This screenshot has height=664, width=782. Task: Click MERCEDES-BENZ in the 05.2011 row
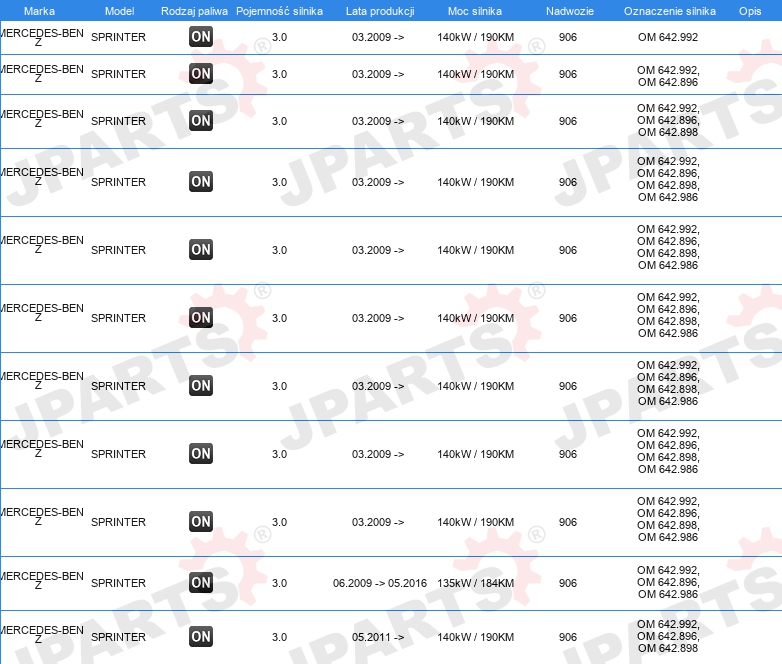click(x=42, y=634)
